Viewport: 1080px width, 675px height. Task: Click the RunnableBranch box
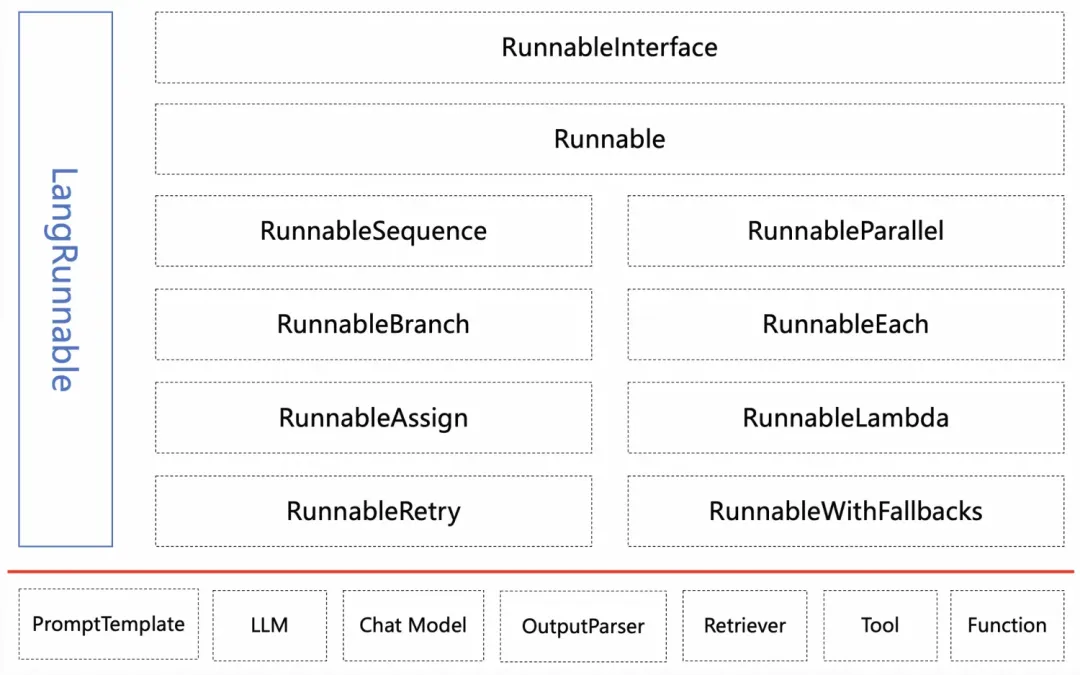(373, 324)
